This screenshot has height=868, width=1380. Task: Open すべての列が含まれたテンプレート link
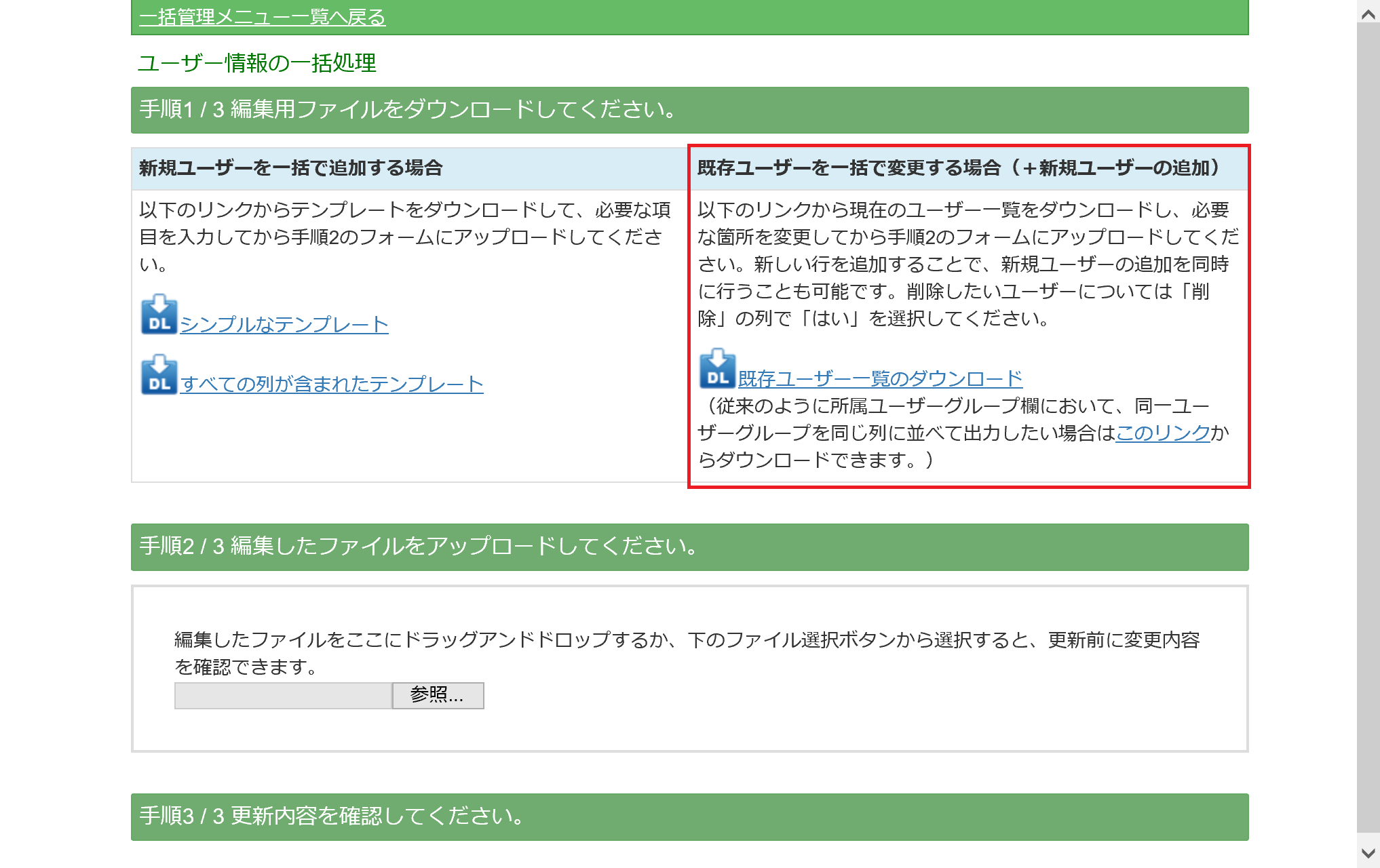[x=332, y=384]
